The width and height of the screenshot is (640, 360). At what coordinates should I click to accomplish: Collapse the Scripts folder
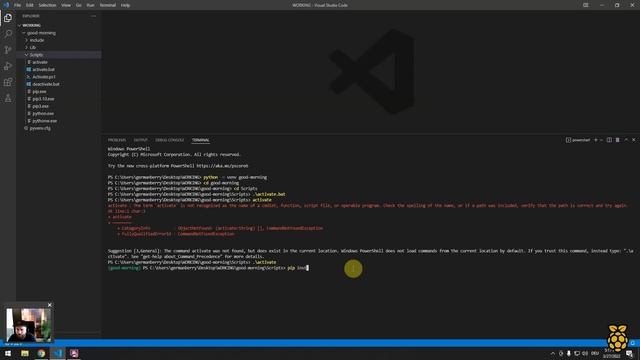pos(59,55)
